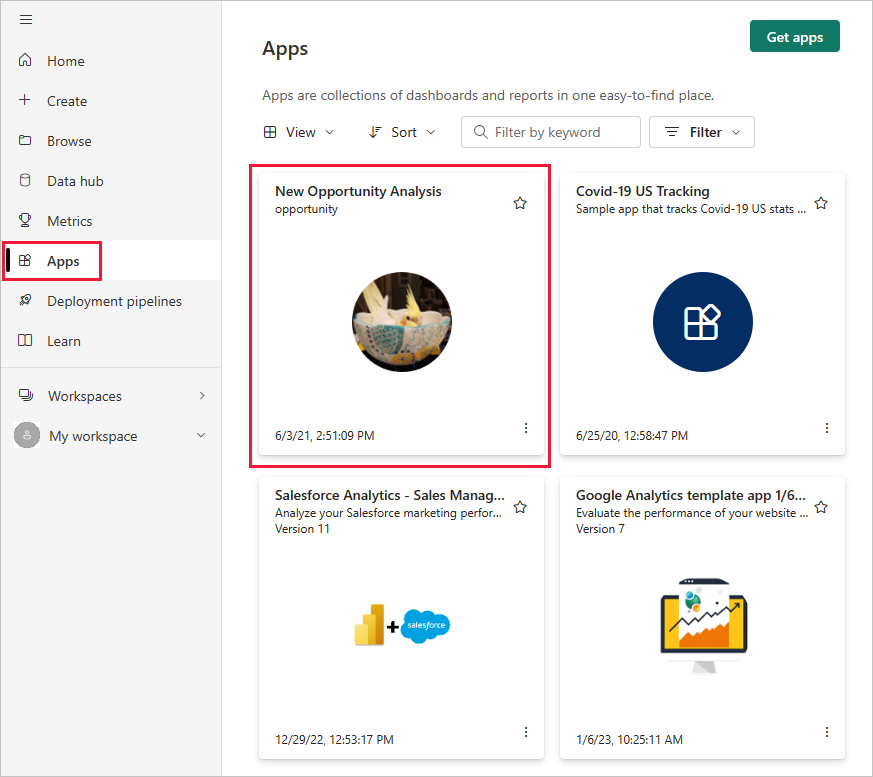
Task: Click the Covid-19 app blue circle logo
Action: [x=703, y=322]
